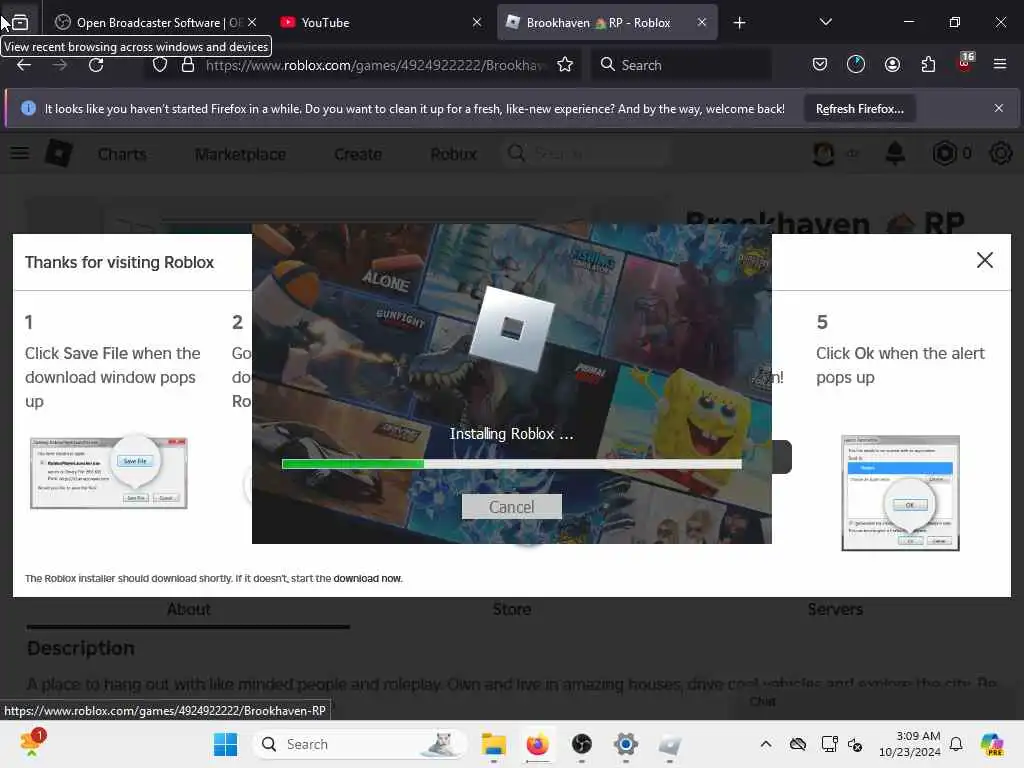
Task: View site security padlock info
Action: point(187,65)
